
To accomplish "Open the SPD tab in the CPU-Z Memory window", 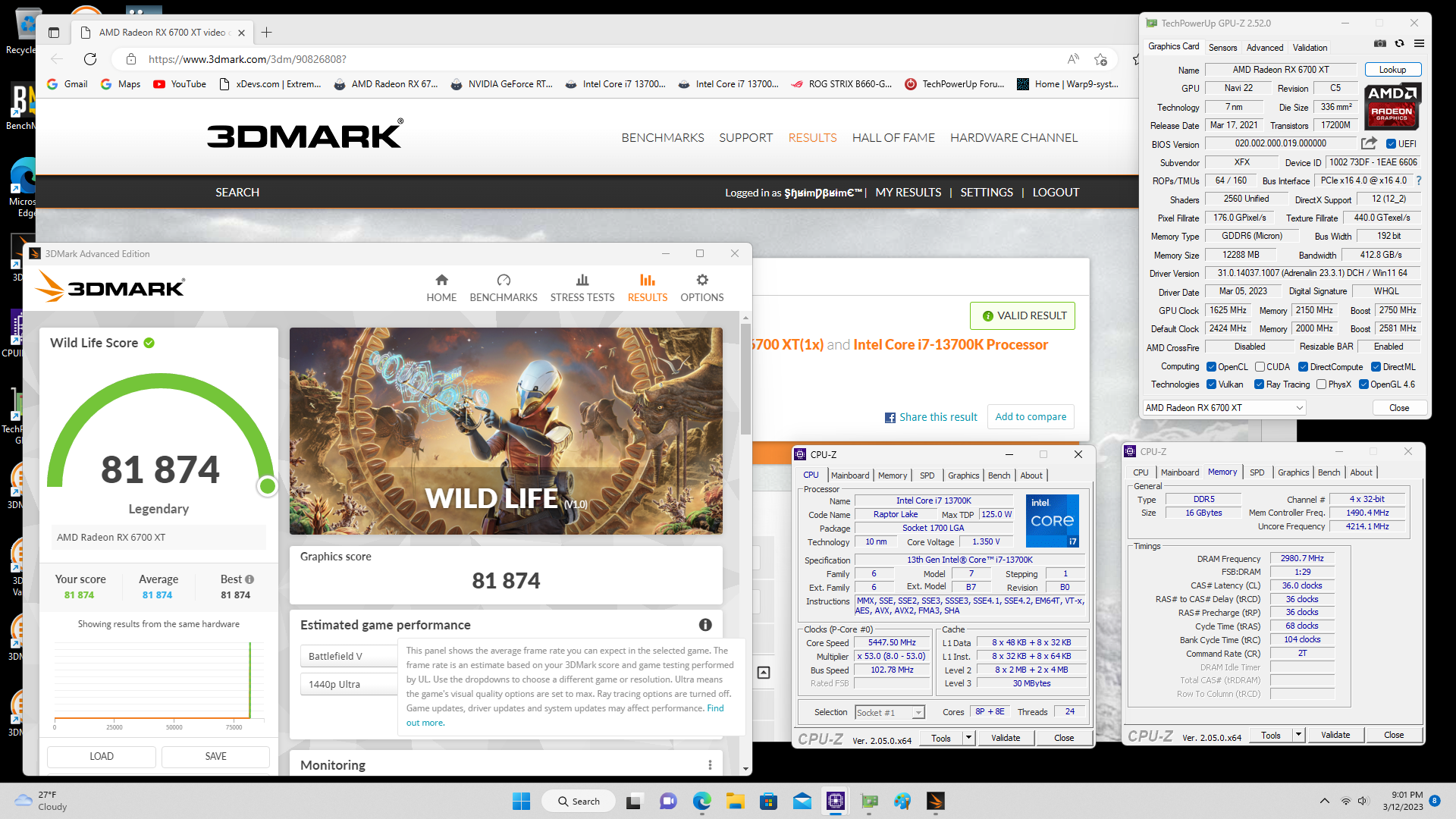I will coord(1257,472).
